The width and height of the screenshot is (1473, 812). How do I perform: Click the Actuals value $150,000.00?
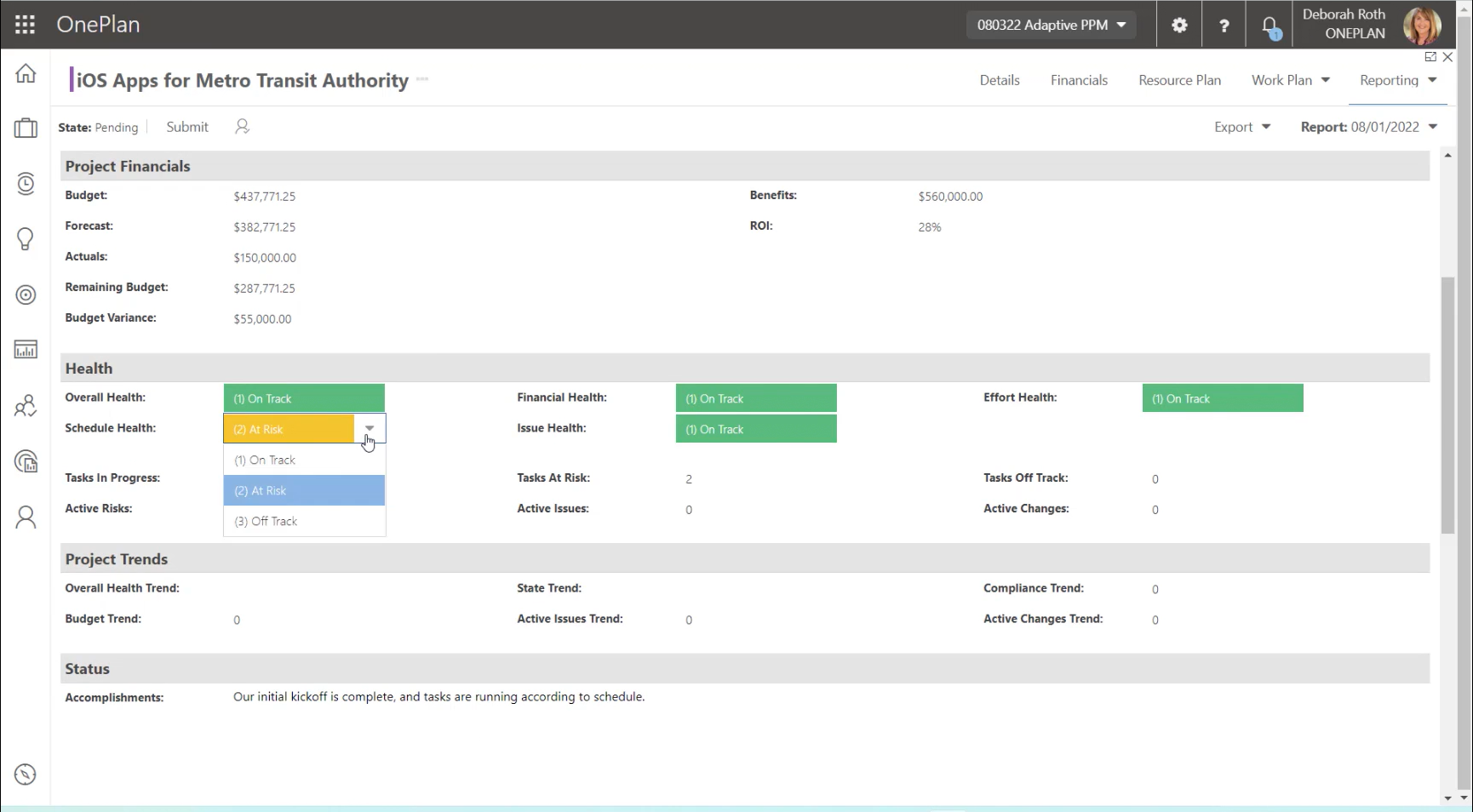[265, 258]
